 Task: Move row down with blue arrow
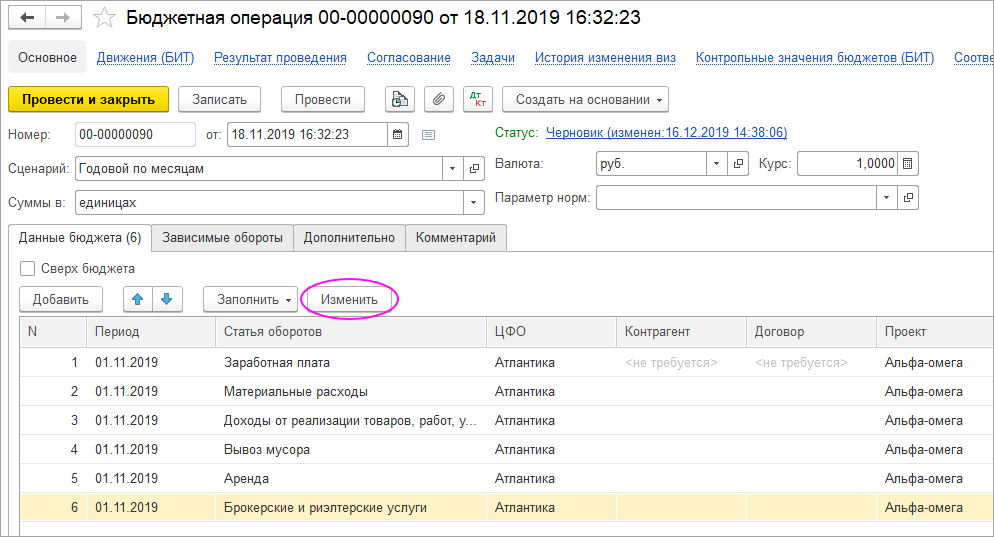coord(166,299)
